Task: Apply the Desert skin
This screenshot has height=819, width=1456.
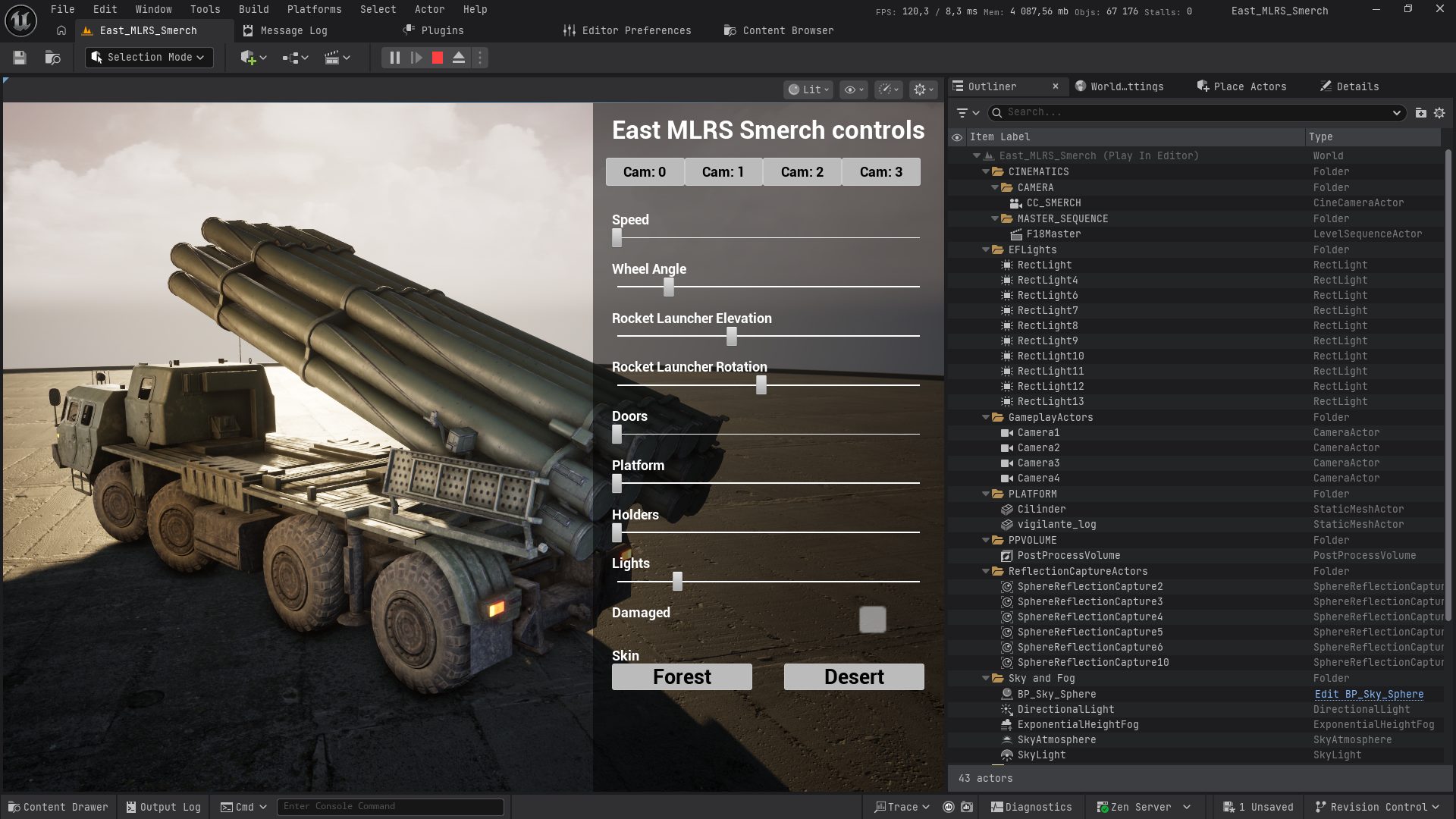Action: 853,676
